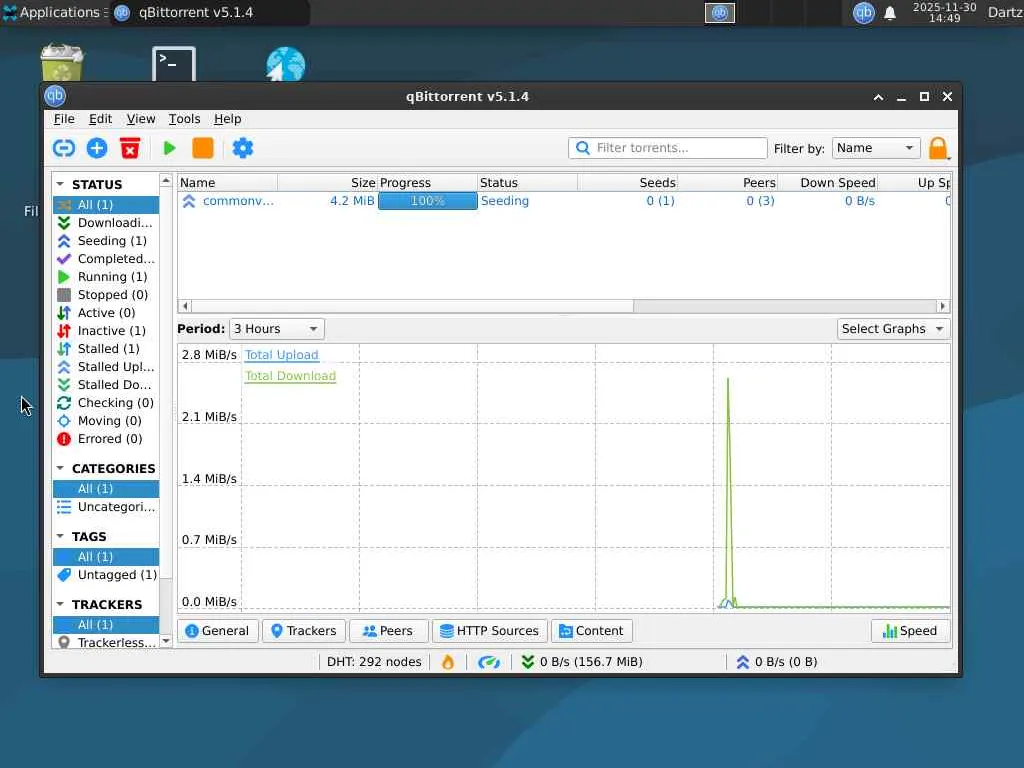1024x768 pixels.
Task: Select the Checking (0) status filter
Action: (x=105, y=403)
